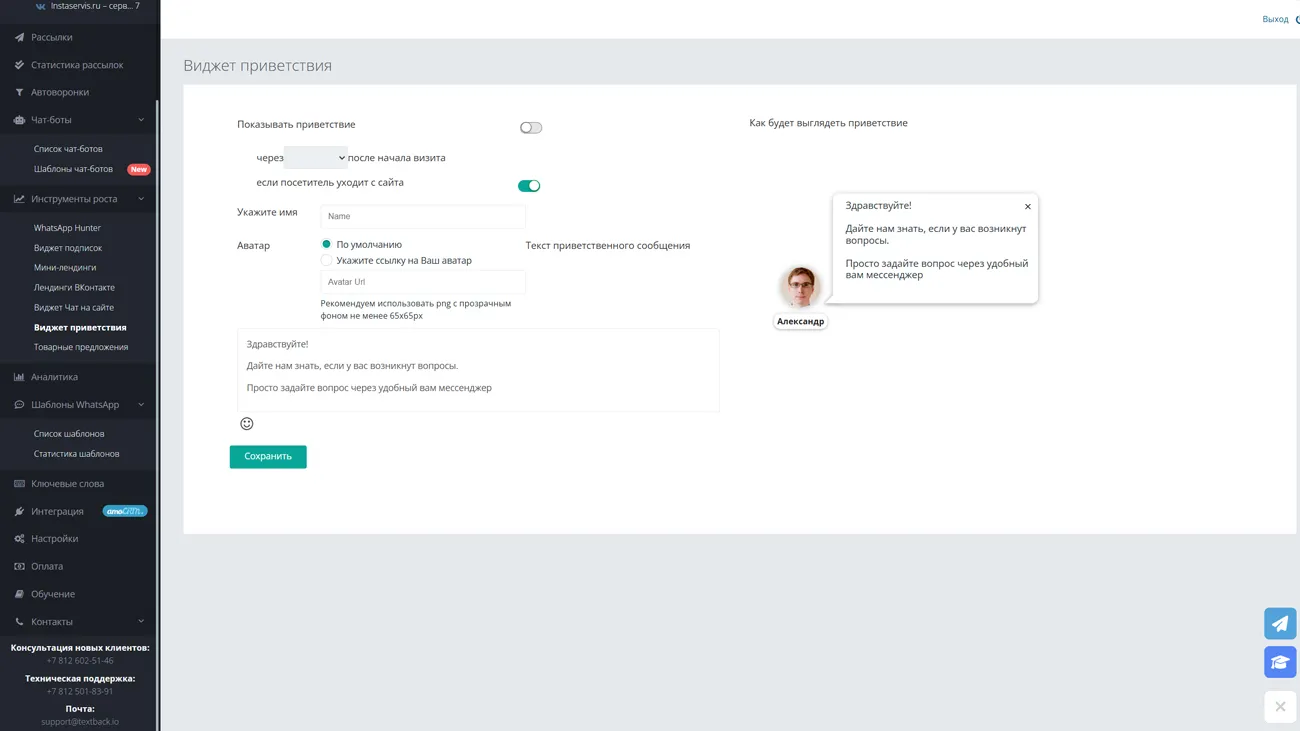Collapse the Шаблоны WhatsApp section
1300x731 pixels.
(140, 405)
